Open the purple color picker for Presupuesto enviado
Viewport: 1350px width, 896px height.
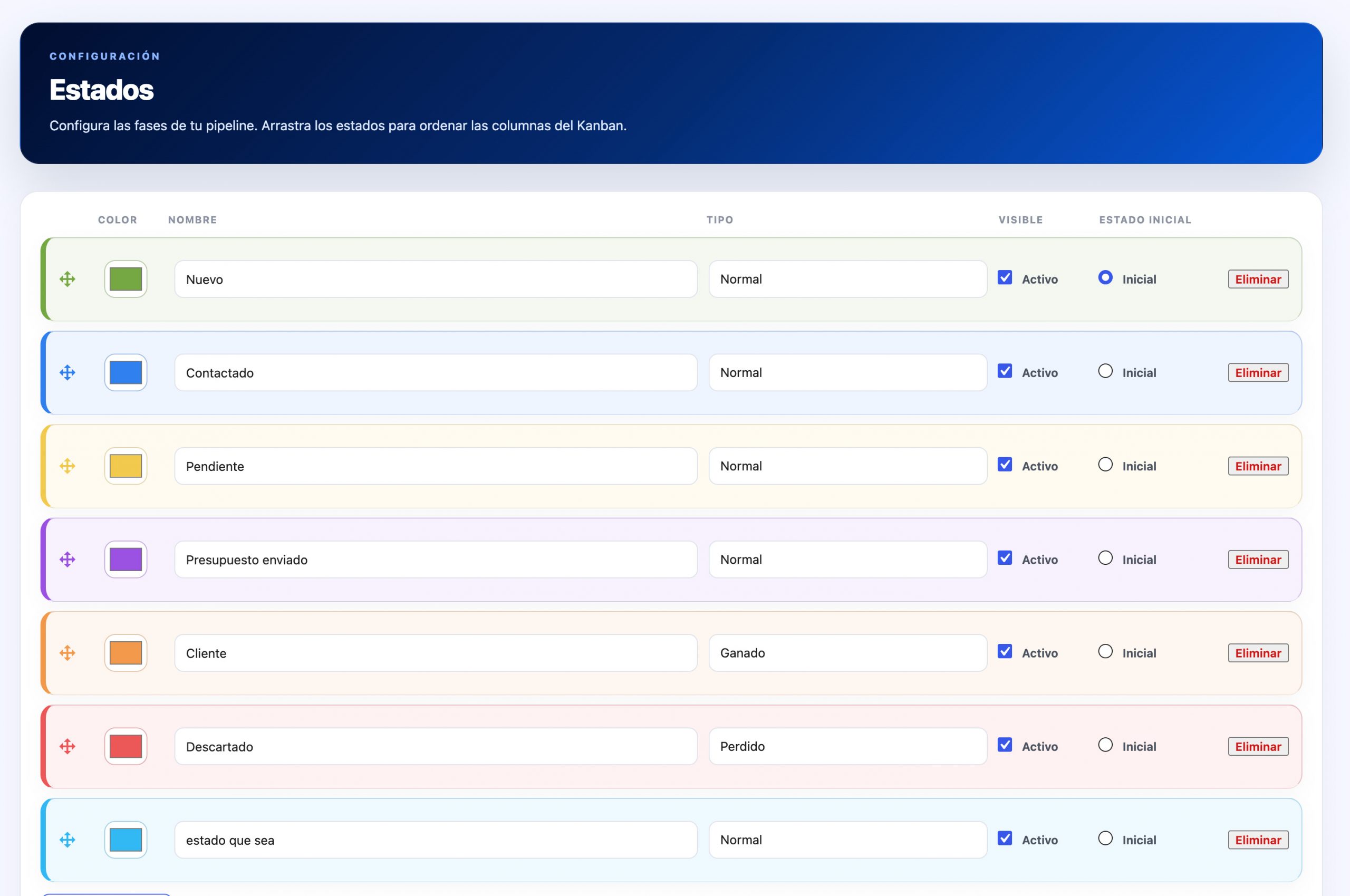126,560
